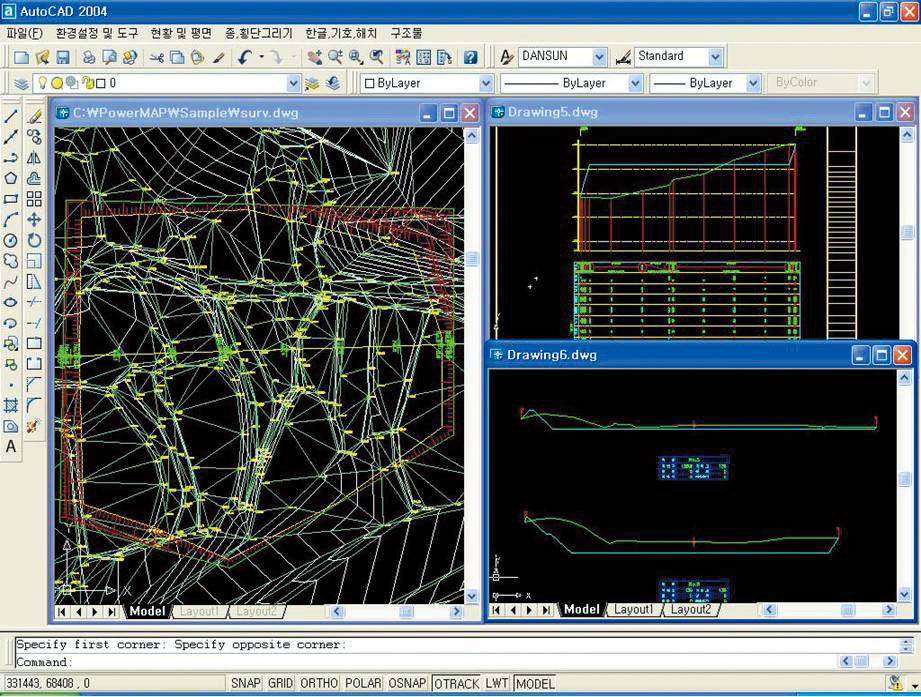This screenshot has width=921, height=697.
Task: Click the Multiline Text tool
Action: point(11,447)
